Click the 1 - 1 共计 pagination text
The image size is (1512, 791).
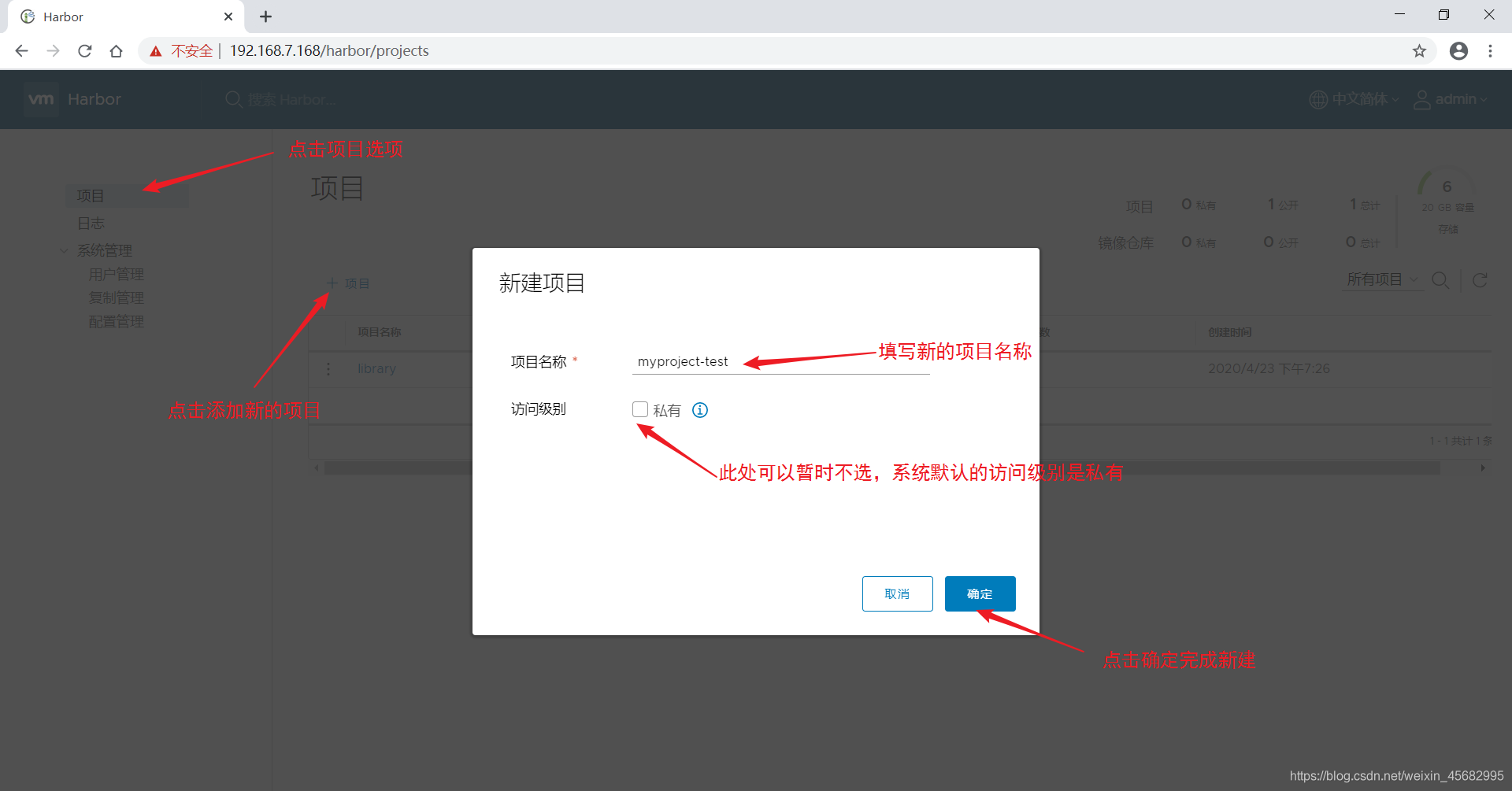pyautogui.click(x=1460, y=441)
